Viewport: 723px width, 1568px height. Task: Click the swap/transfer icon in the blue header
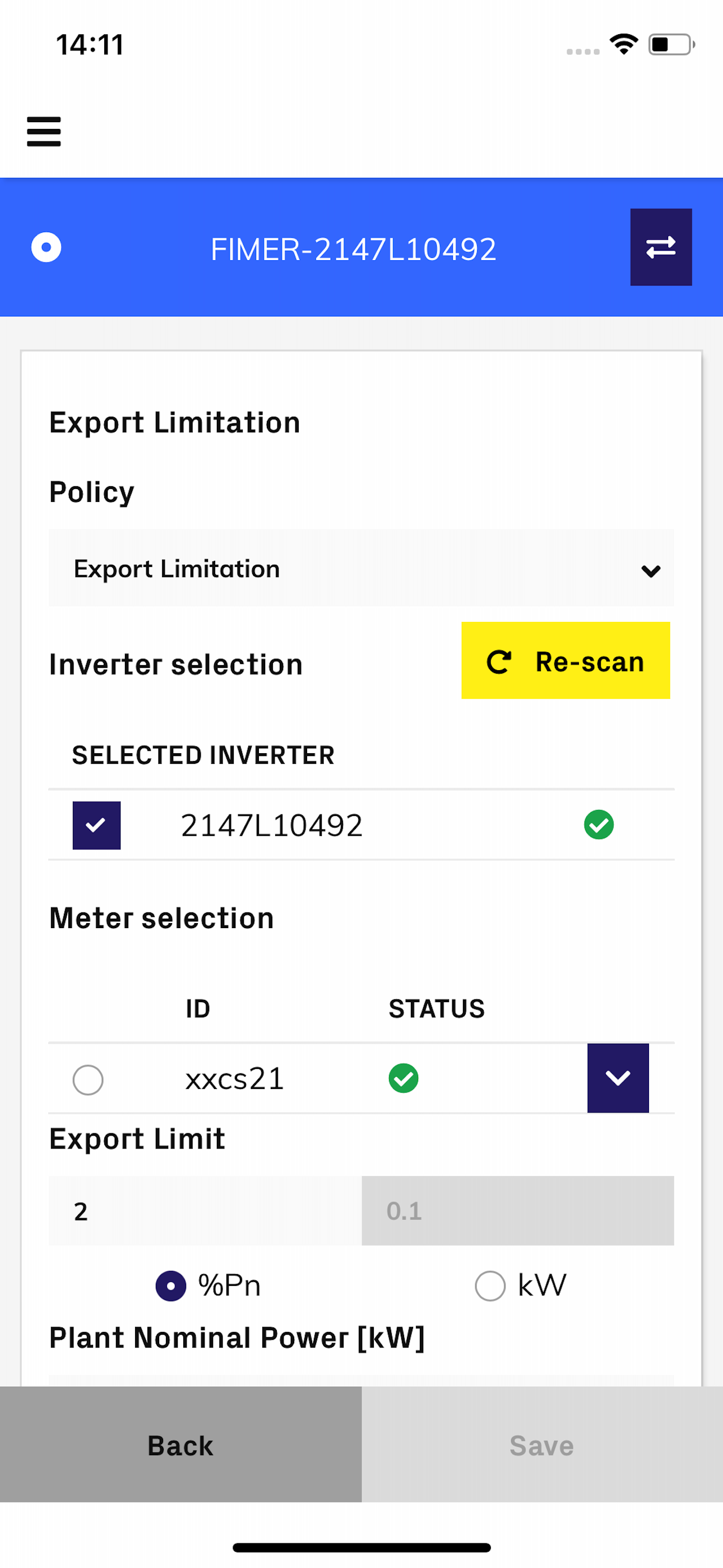661,247
